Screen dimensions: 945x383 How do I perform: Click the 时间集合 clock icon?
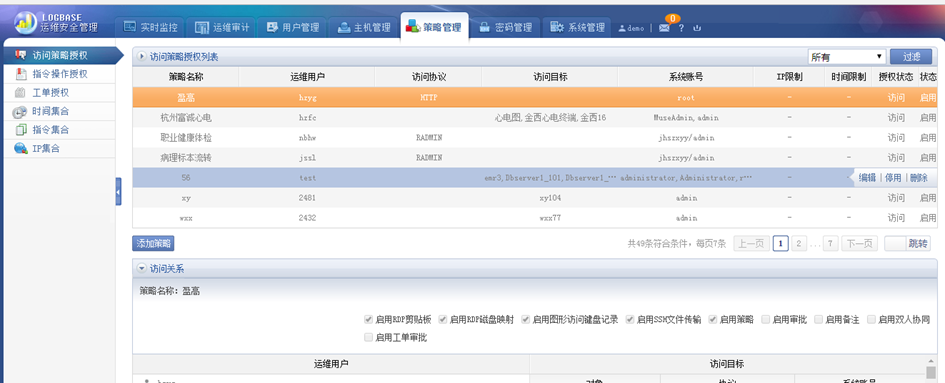click(20, 112)
